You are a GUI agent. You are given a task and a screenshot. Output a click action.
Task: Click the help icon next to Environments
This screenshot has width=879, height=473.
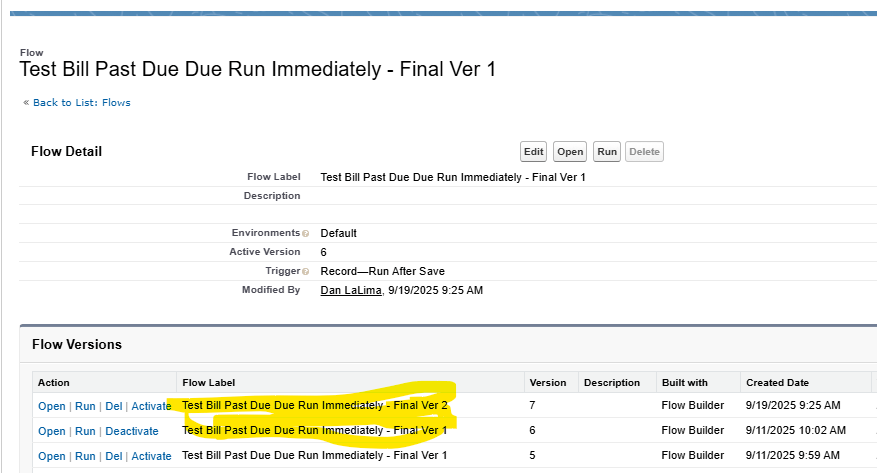[x=305, y=234]
